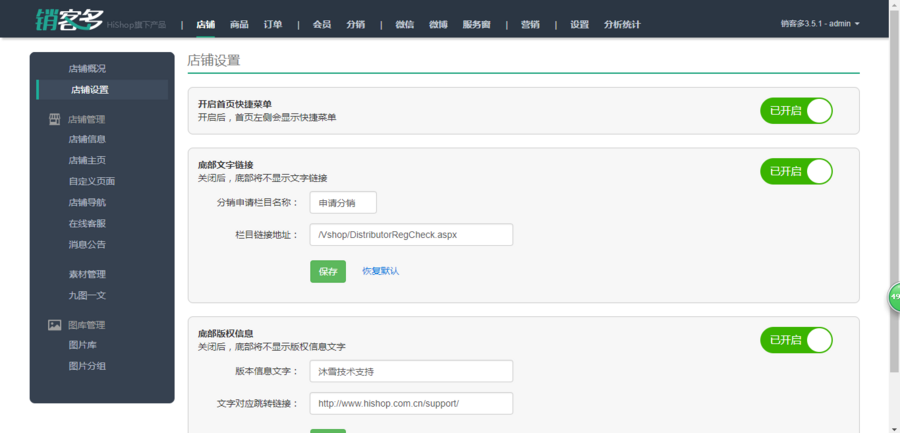
Task: Open the admin account dropdown
Action: pyautogui.click(x=820, y=24)
